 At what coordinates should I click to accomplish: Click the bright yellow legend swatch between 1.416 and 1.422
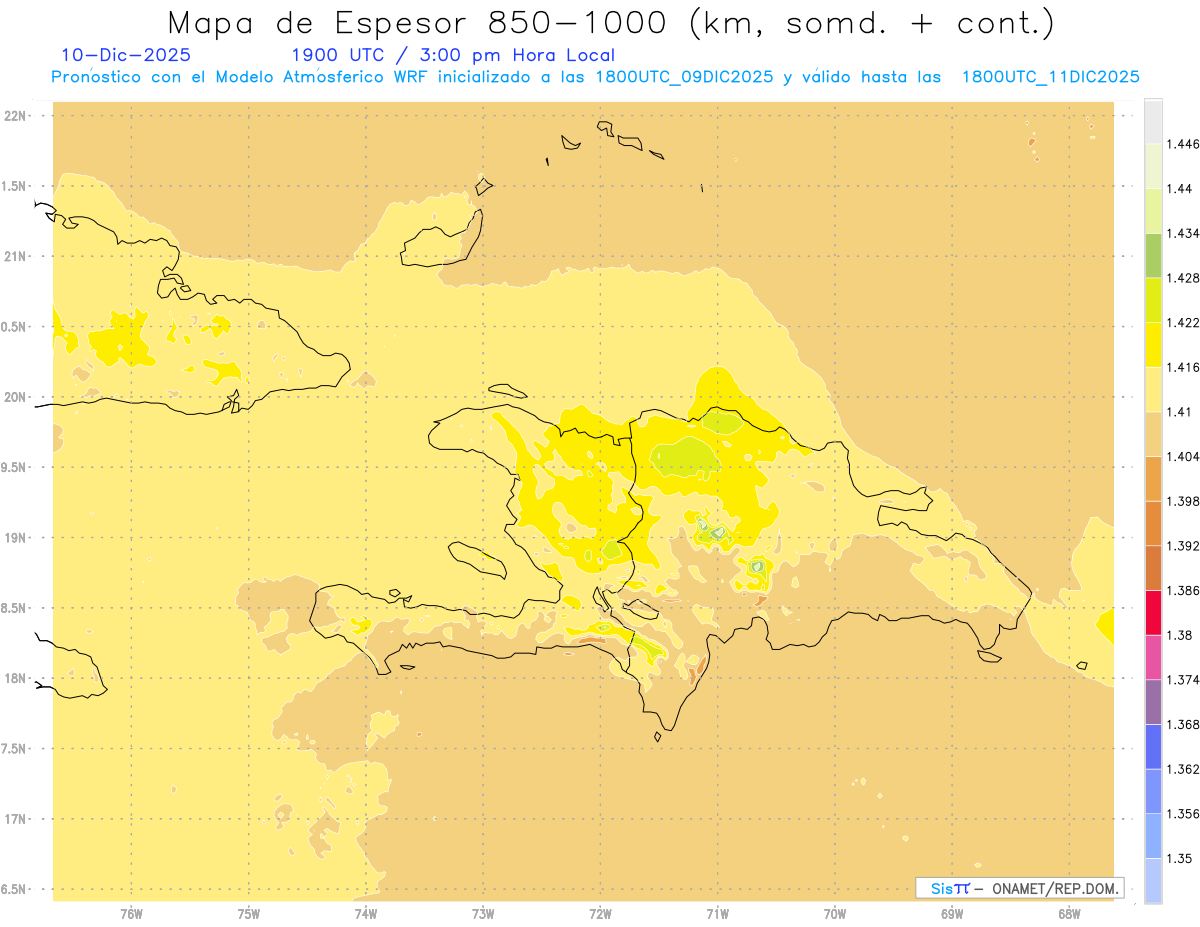tap(1153, 344)
